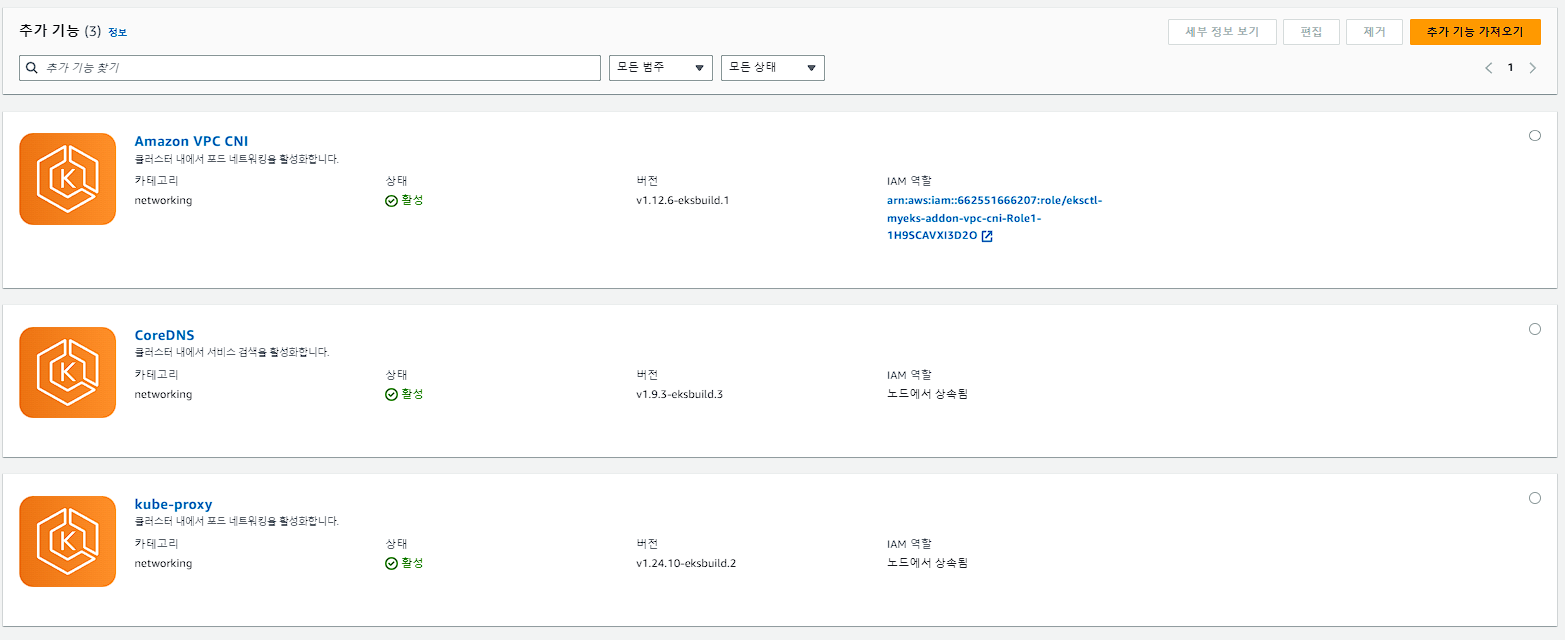Viewport: 1565px width, 640px height.
Task: Click page number 1 in pagination
Action: coord(1510,68)
